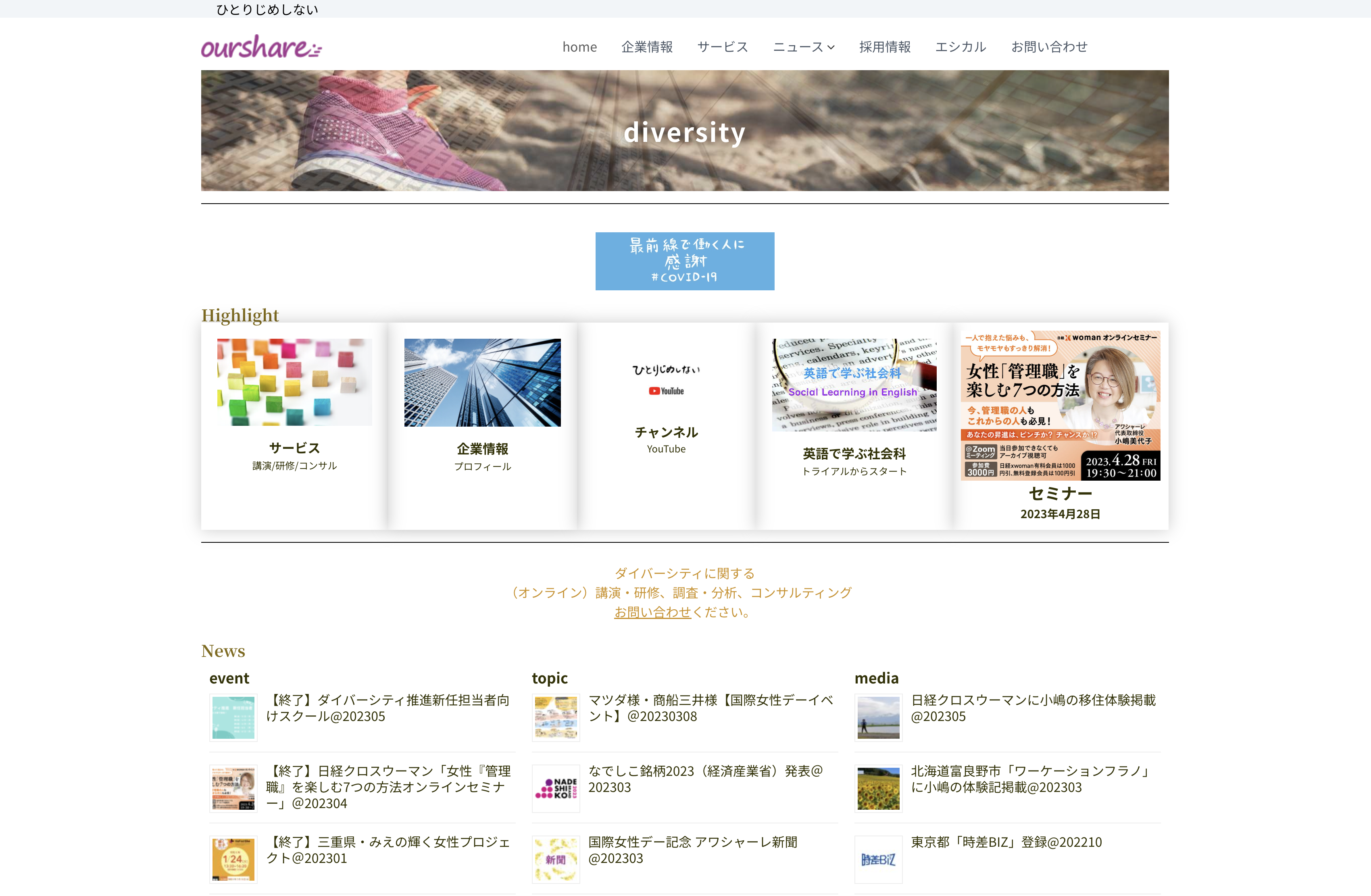Open 東京都「時差BIZ」登録@202210 item
Screen dimensions: 1371x896
(x=1006, y=842)
